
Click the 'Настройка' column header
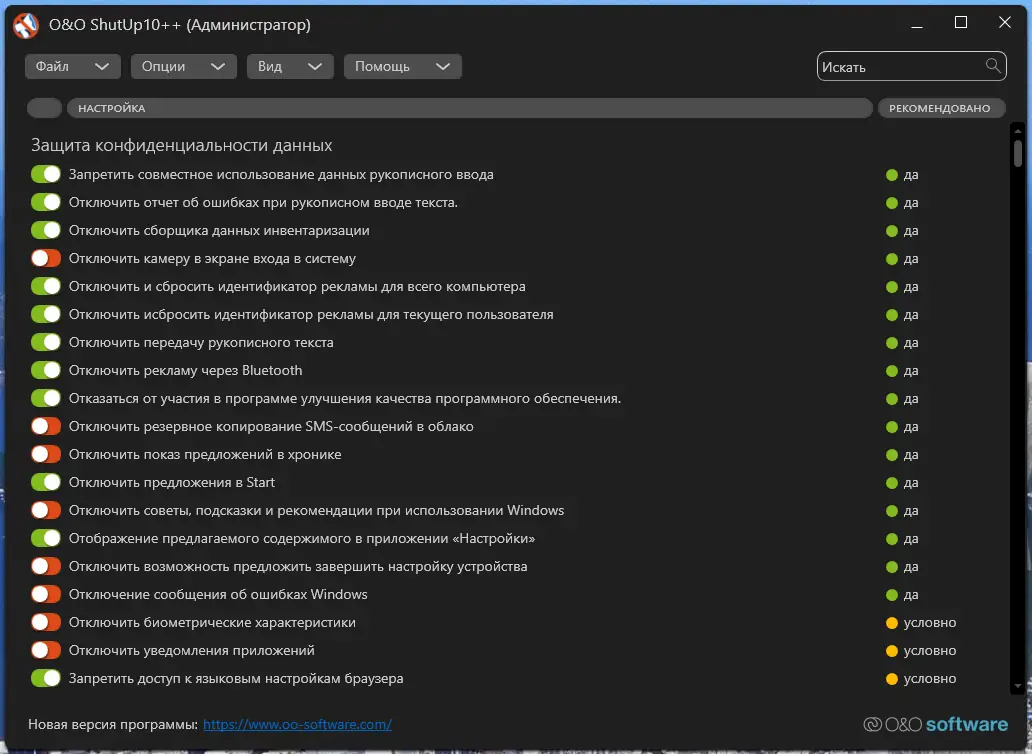pyautogui.click(x=469, y=108)
